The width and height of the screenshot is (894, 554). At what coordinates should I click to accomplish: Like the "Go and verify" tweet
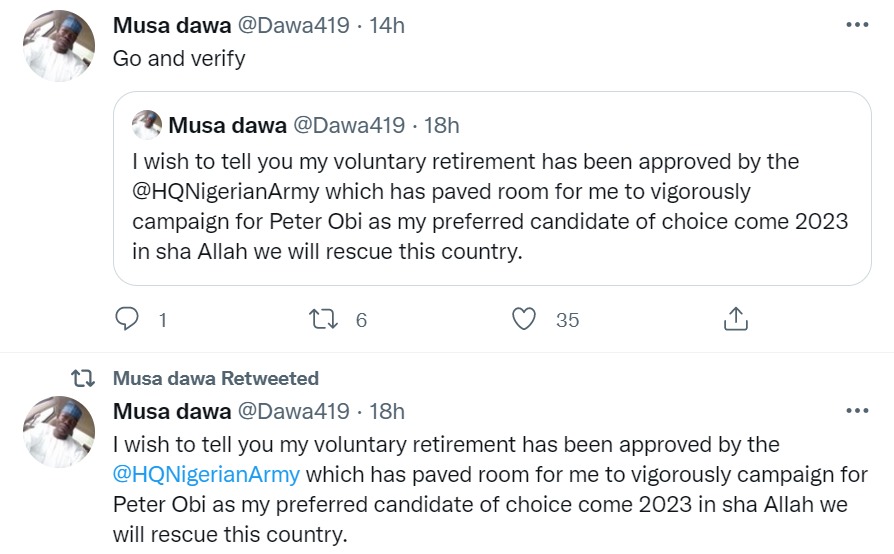click(x=524, y=319)
